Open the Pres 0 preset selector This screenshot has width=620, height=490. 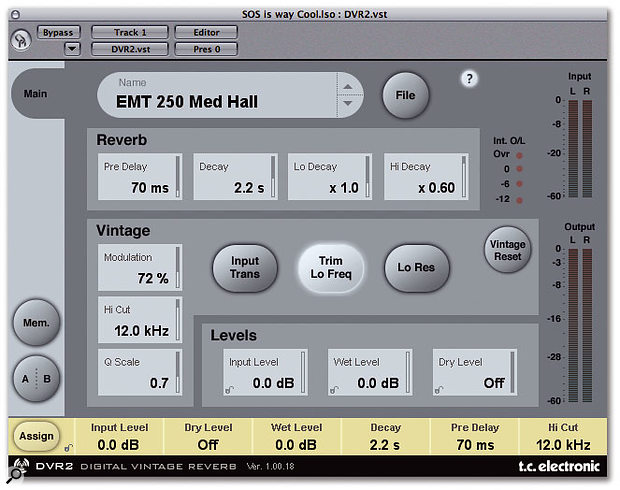point(206,49)
